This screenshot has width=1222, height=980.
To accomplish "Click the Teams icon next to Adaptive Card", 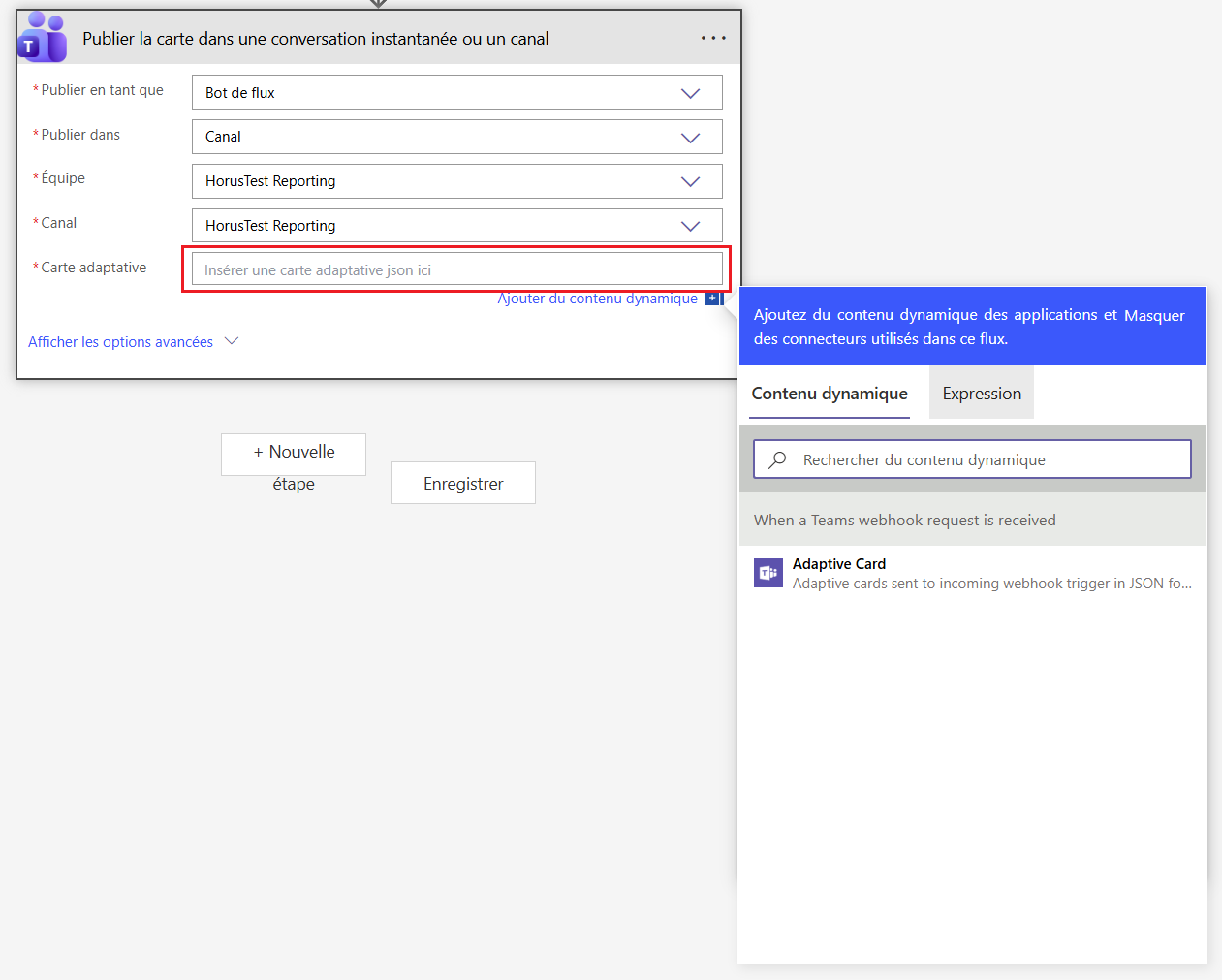I will 768,573.
